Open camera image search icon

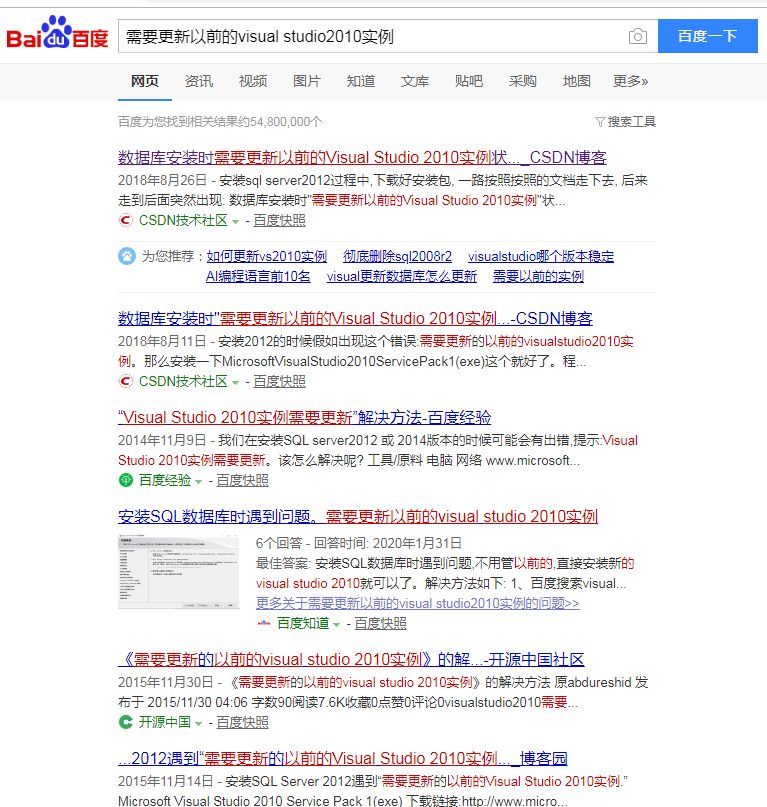(637, 37)
